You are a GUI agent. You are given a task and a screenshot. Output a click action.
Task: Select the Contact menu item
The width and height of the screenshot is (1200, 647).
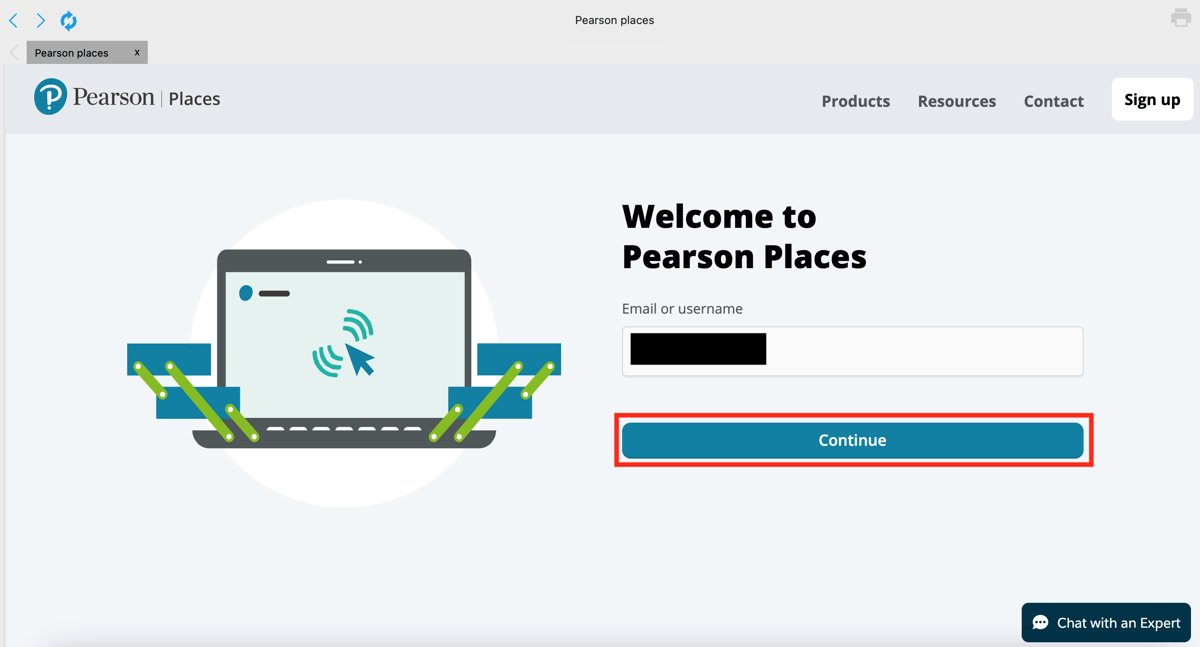point(1053,101)
